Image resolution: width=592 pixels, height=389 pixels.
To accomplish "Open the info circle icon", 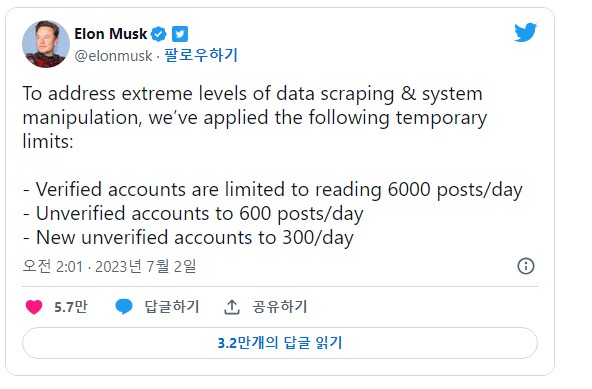I will click(x=526, y=266).
